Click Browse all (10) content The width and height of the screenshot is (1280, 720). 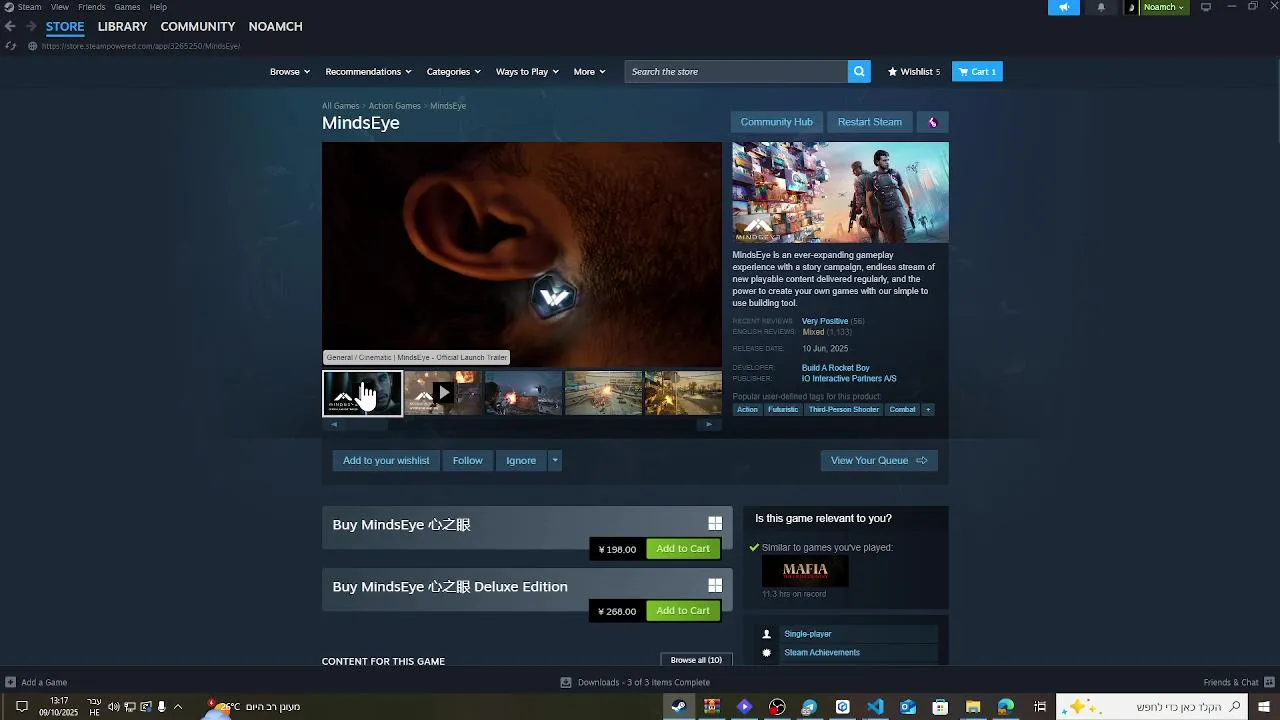point(696,660)
